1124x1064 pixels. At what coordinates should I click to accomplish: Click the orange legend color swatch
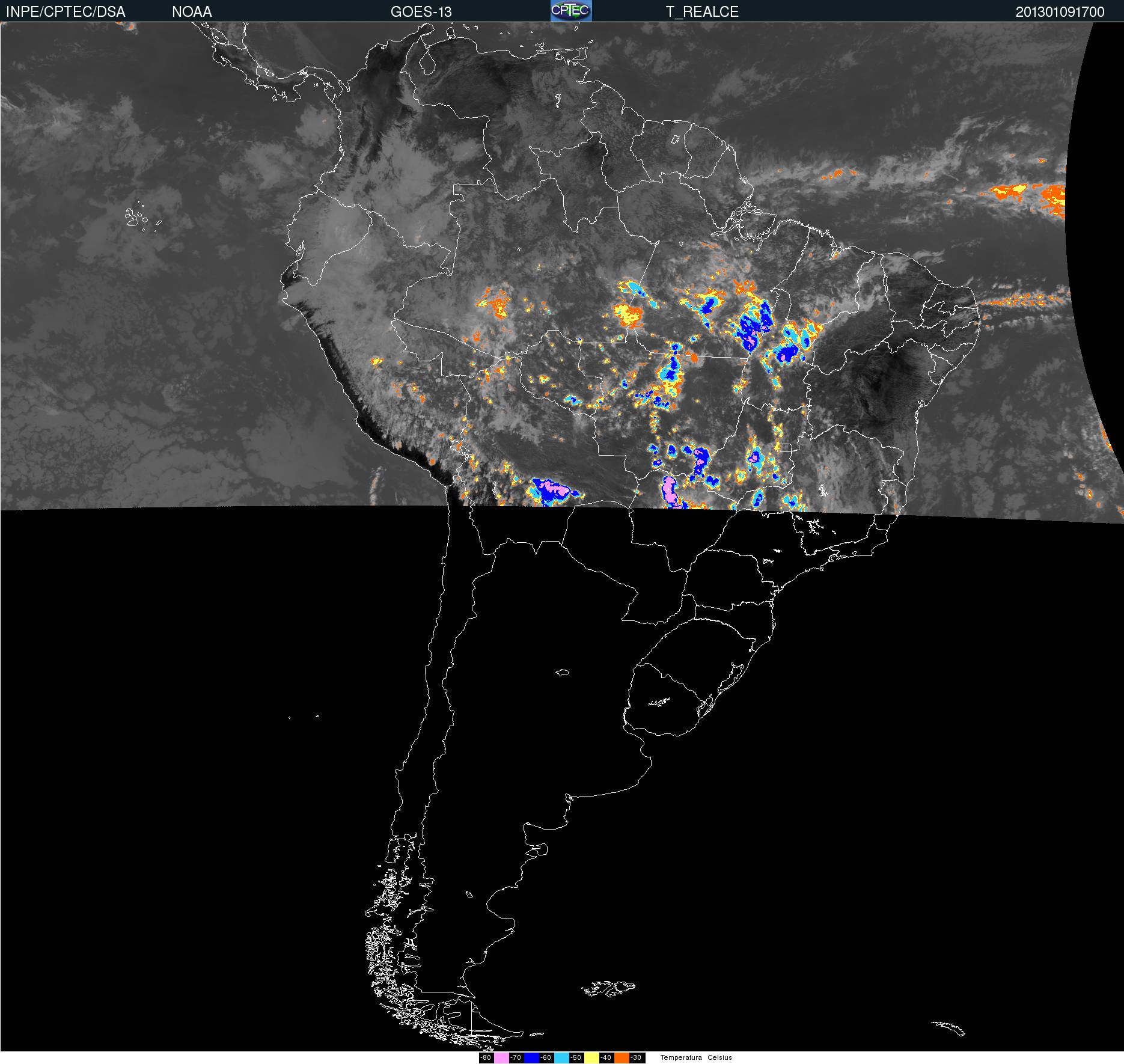pos(622,1057)
